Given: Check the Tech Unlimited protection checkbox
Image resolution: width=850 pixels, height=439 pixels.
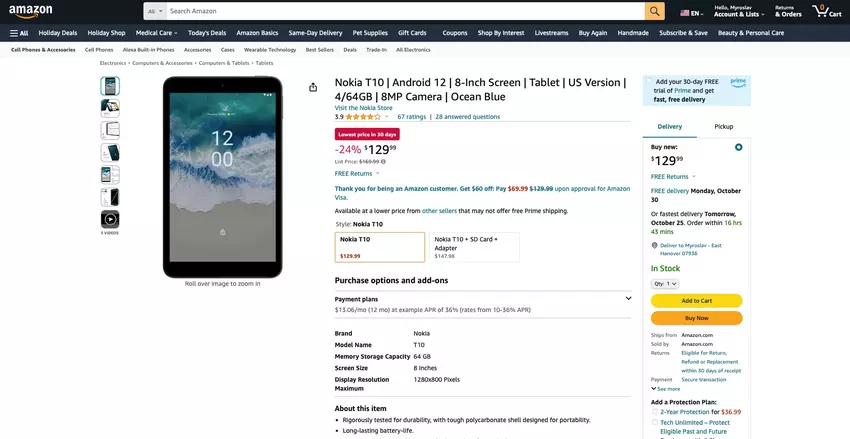Looking at the screenshot, I should pyautogui.click(x=655, y=422).
